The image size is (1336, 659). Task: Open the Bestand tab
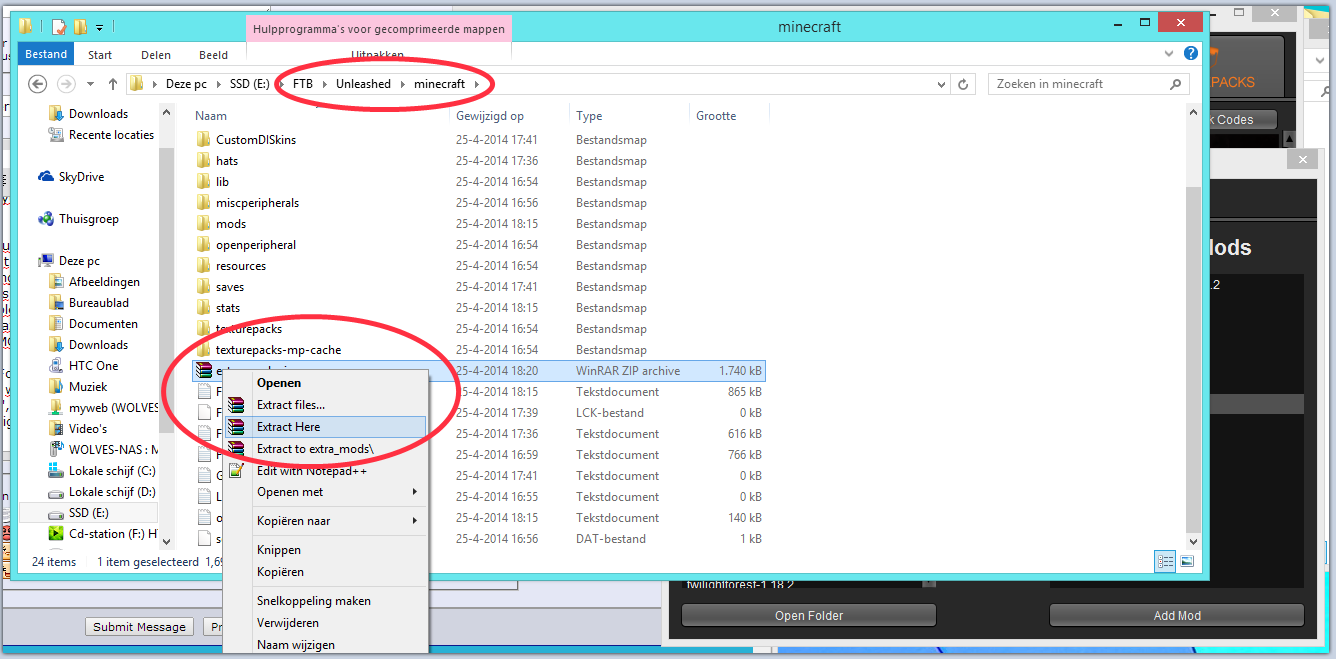point(46,54)
